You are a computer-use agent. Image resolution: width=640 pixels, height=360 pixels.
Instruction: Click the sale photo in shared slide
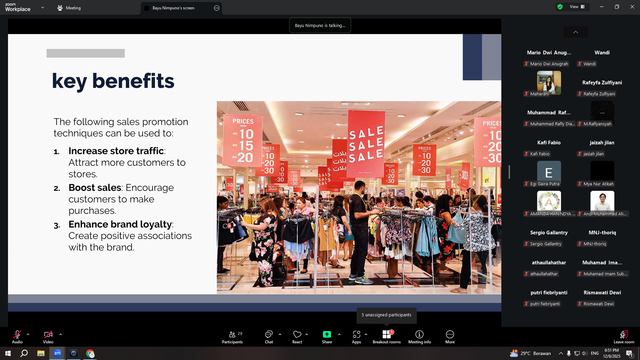[359, 197]
